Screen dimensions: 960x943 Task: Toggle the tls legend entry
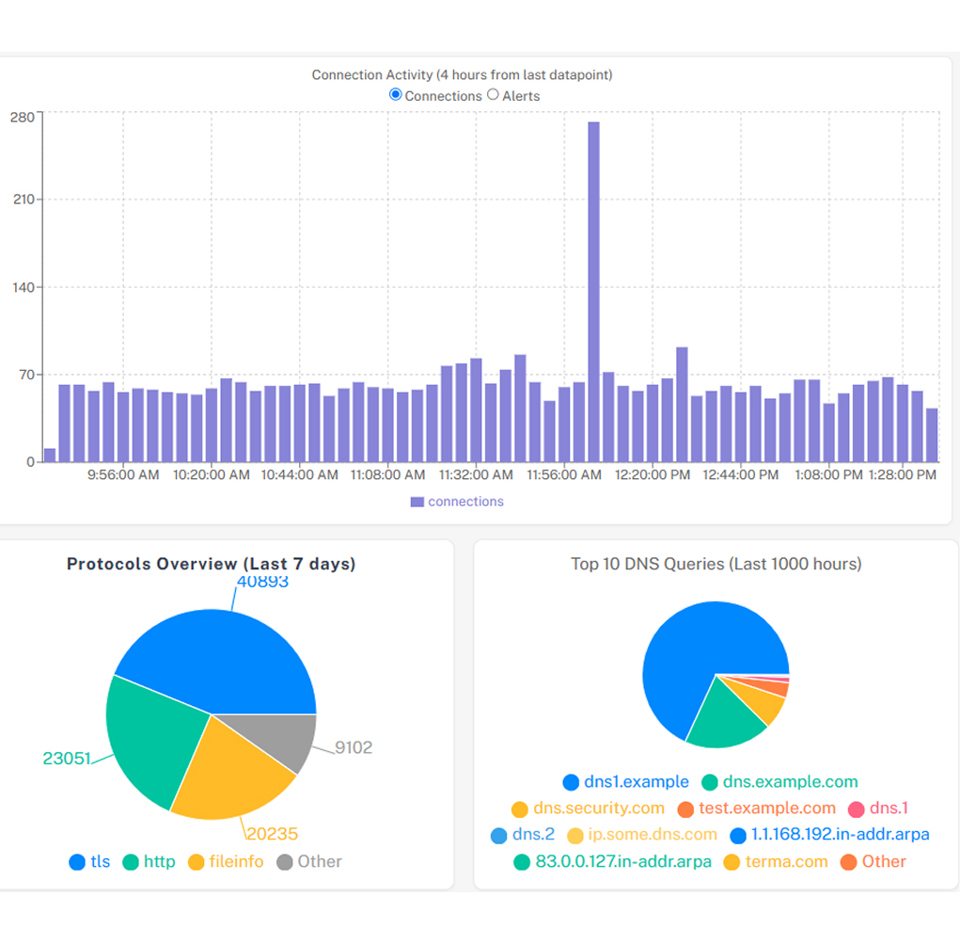click(89, 862)
